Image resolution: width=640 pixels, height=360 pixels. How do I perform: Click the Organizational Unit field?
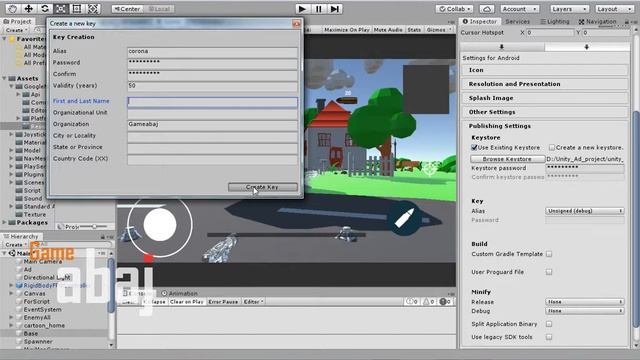[212, 113]
